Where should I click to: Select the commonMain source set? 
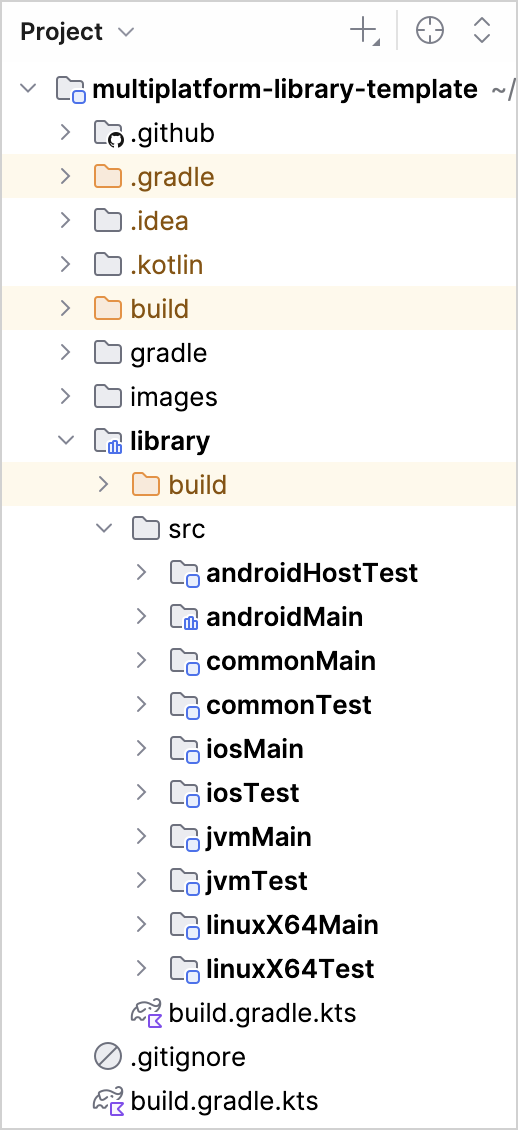[291, 662]
